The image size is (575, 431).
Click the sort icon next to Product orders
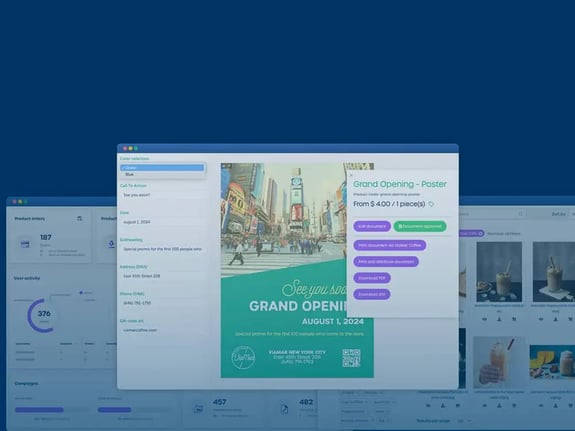point(80,218)
